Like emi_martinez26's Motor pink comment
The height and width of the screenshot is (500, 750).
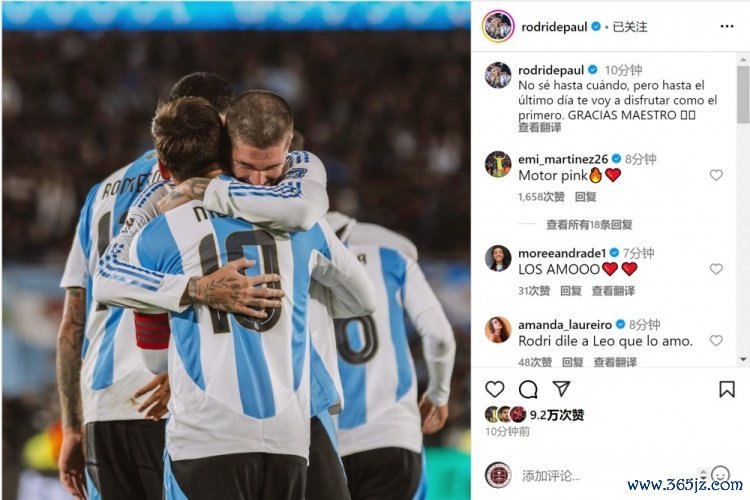point(716,175)
